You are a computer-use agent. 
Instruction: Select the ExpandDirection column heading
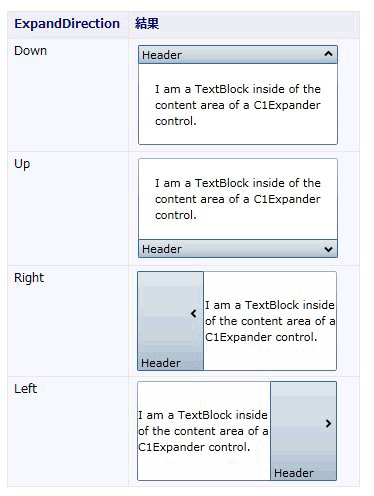pyautogui.click(x=67, y=24)
